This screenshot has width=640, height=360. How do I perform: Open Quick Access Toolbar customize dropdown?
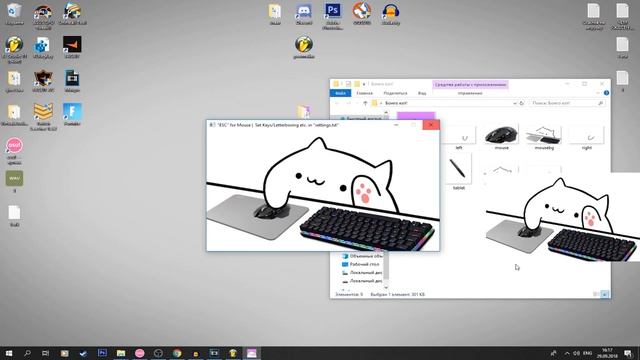pyautogui.click(x=364, y=84)
